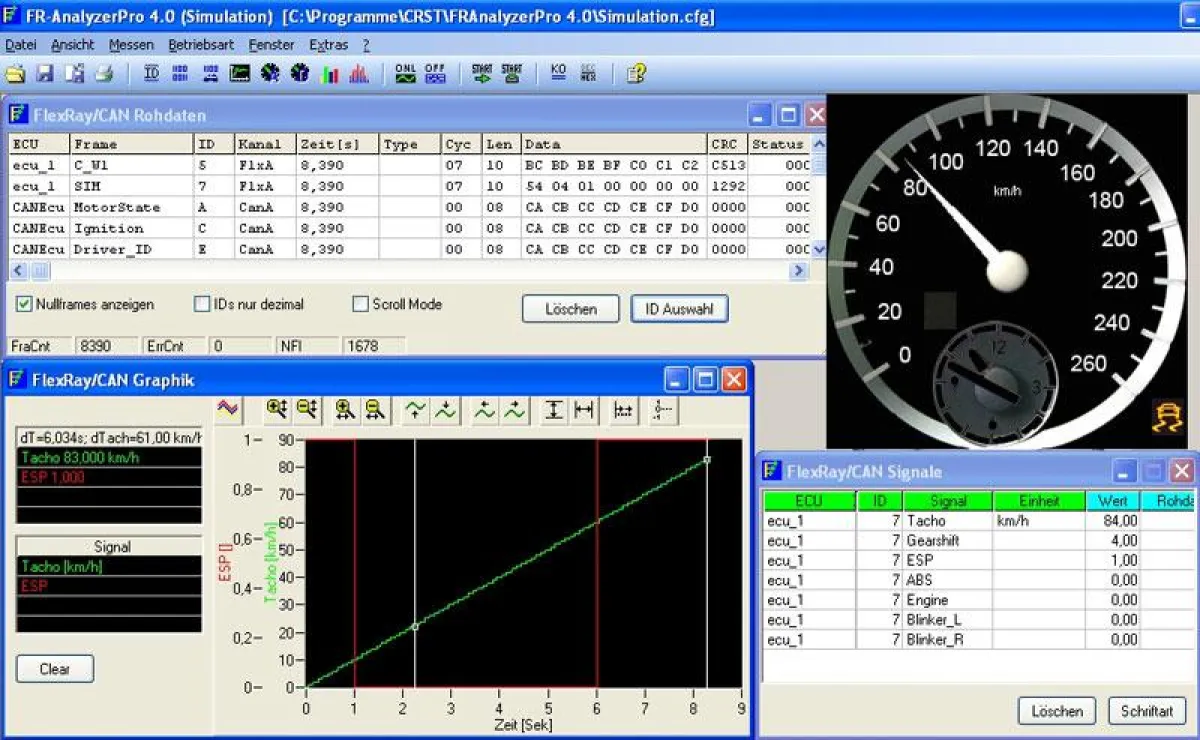Enable the IDs nur dezimal checkbox
Image resolution: width=1200 pixels, height=740 pixels.
pyautogui.click(x=202, y=304)
